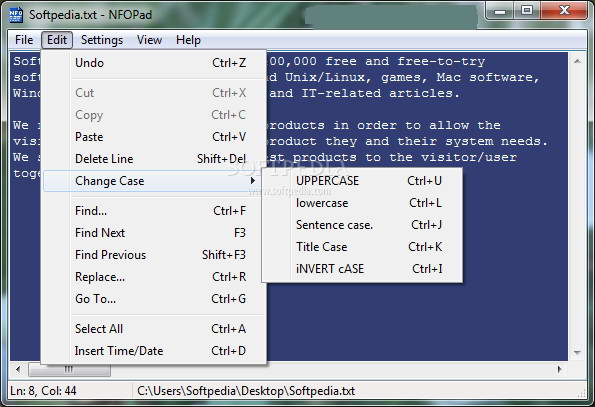
Task: Apply Title Case to the selection
Action: [x=362, y=247]
